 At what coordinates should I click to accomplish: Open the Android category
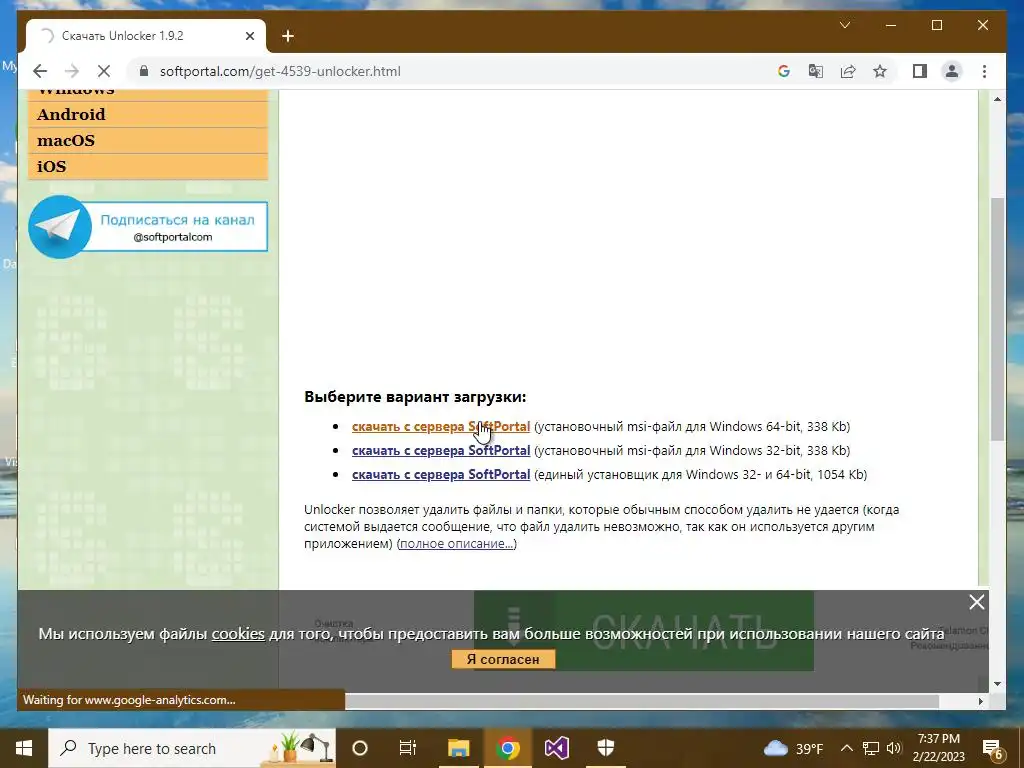(148, 114)
